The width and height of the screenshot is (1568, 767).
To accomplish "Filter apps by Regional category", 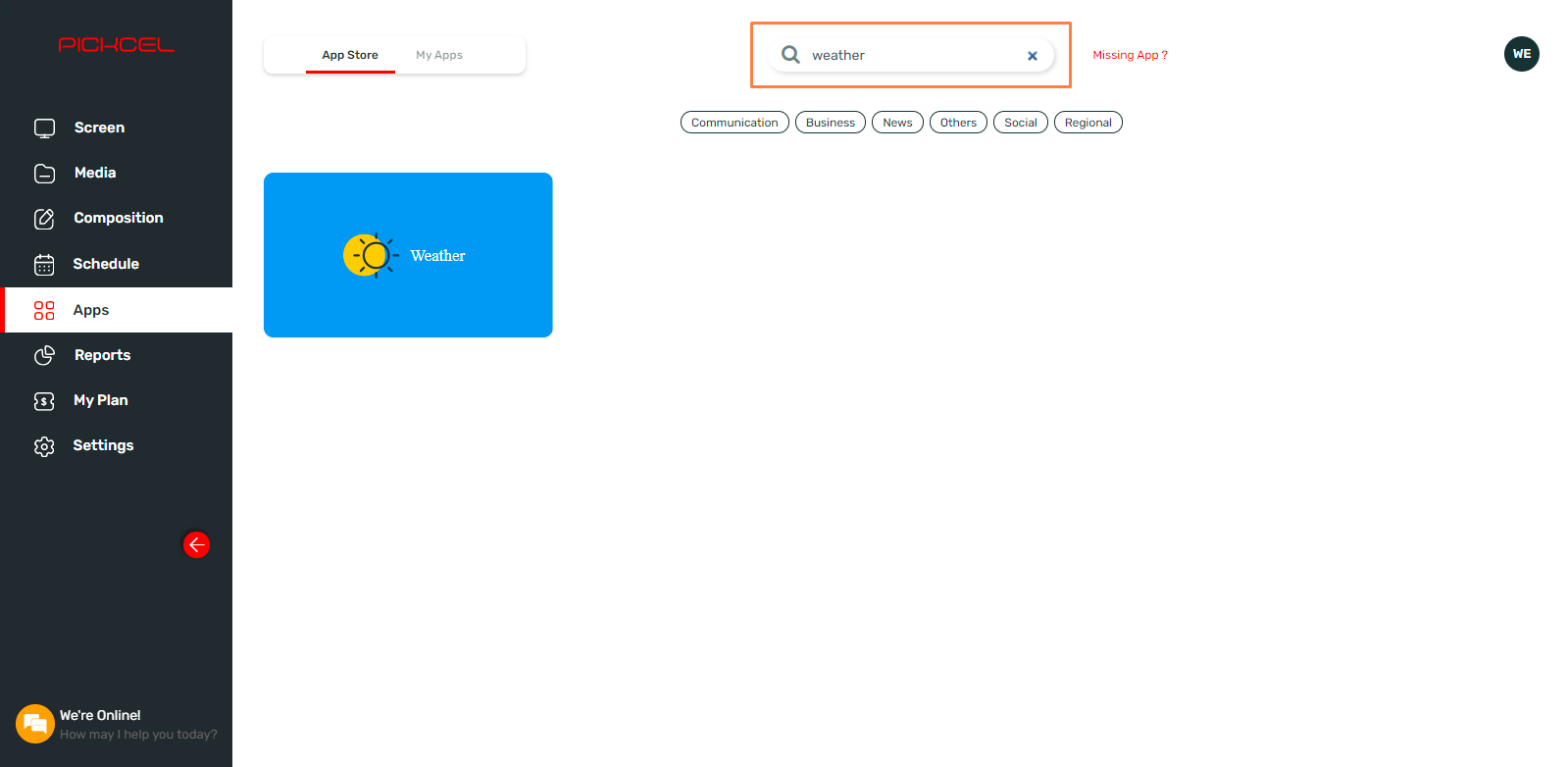I will point(1088,123).
